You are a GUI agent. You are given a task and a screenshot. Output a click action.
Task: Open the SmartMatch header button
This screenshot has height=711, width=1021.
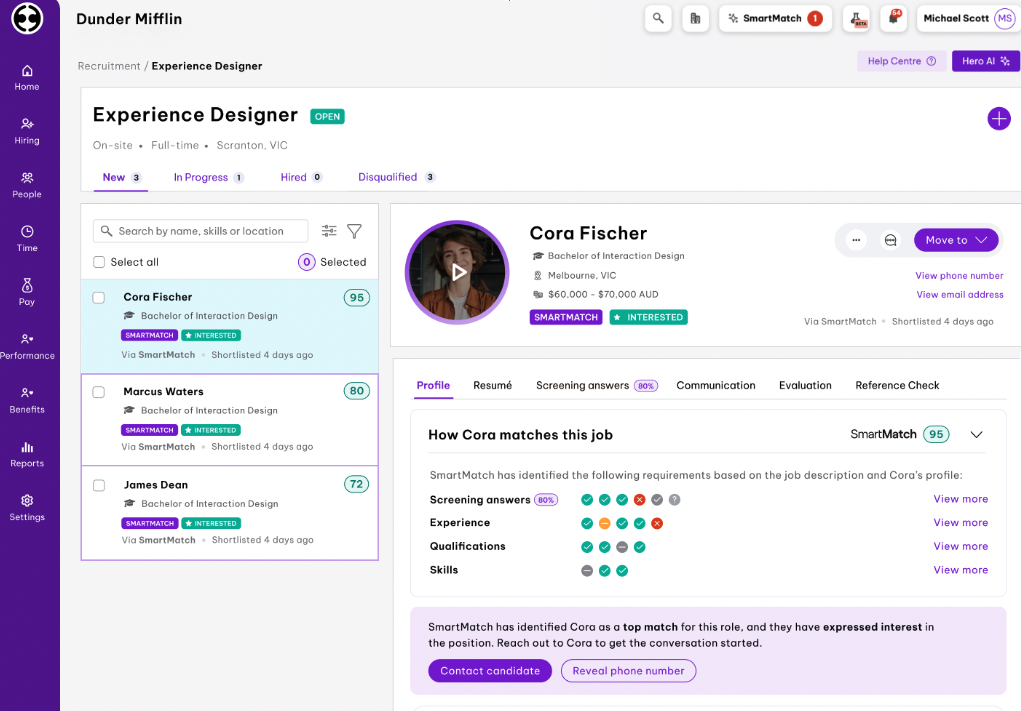pos(775,18)
